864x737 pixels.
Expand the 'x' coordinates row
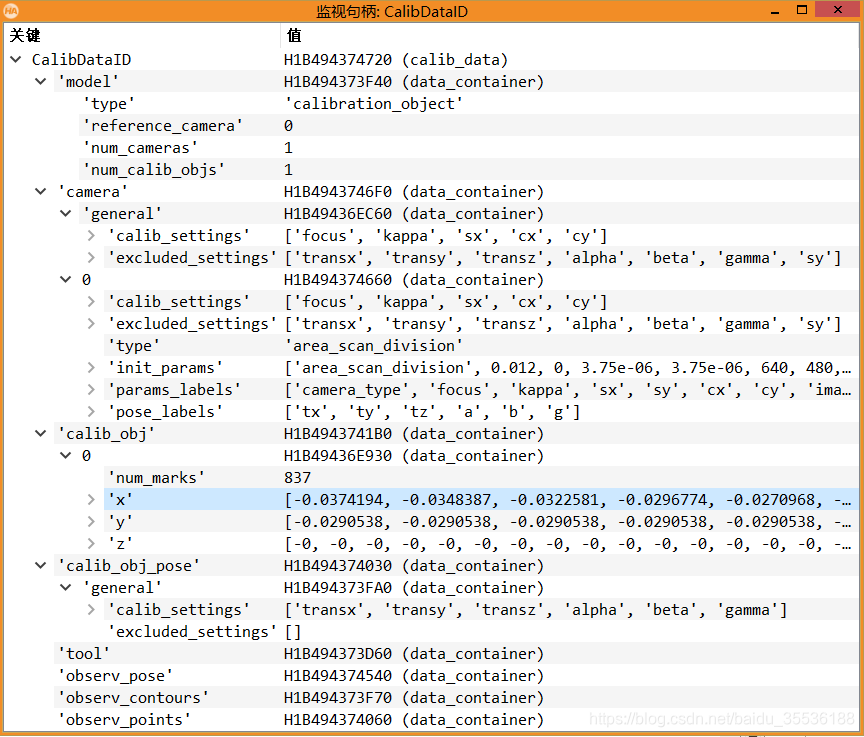pos(91,500)
